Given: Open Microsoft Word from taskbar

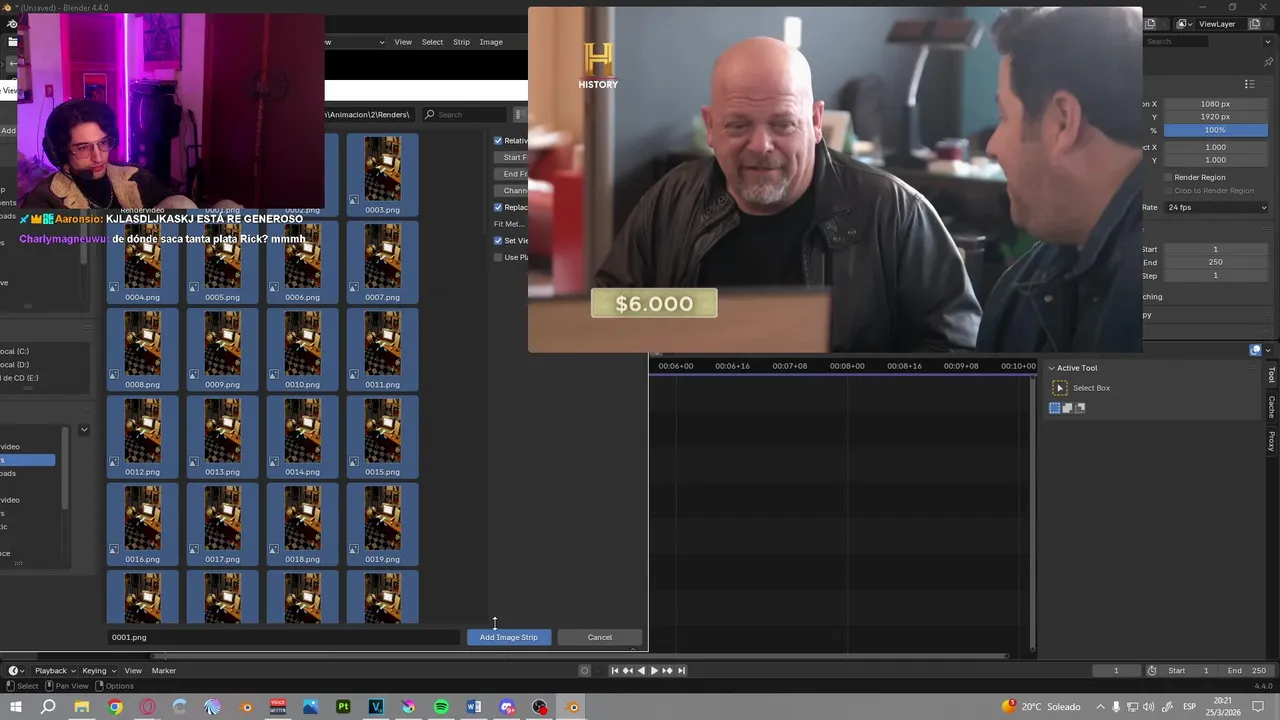Looking at the screenshot, I should [x=474, y=707].
